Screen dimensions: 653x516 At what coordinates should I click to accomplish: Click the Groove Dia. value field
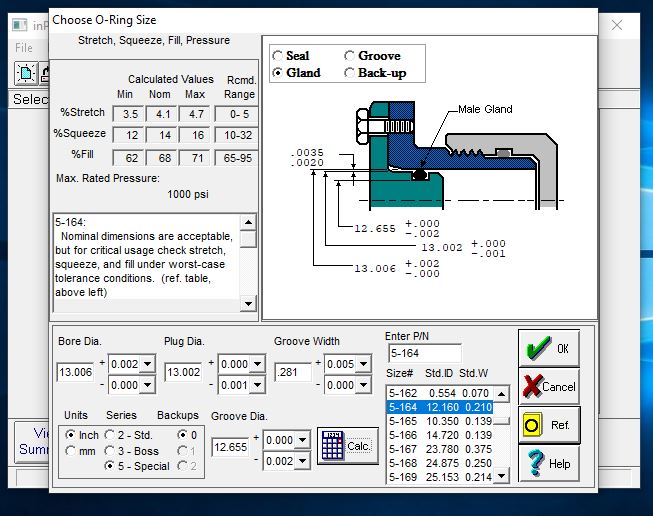[230, 447]
